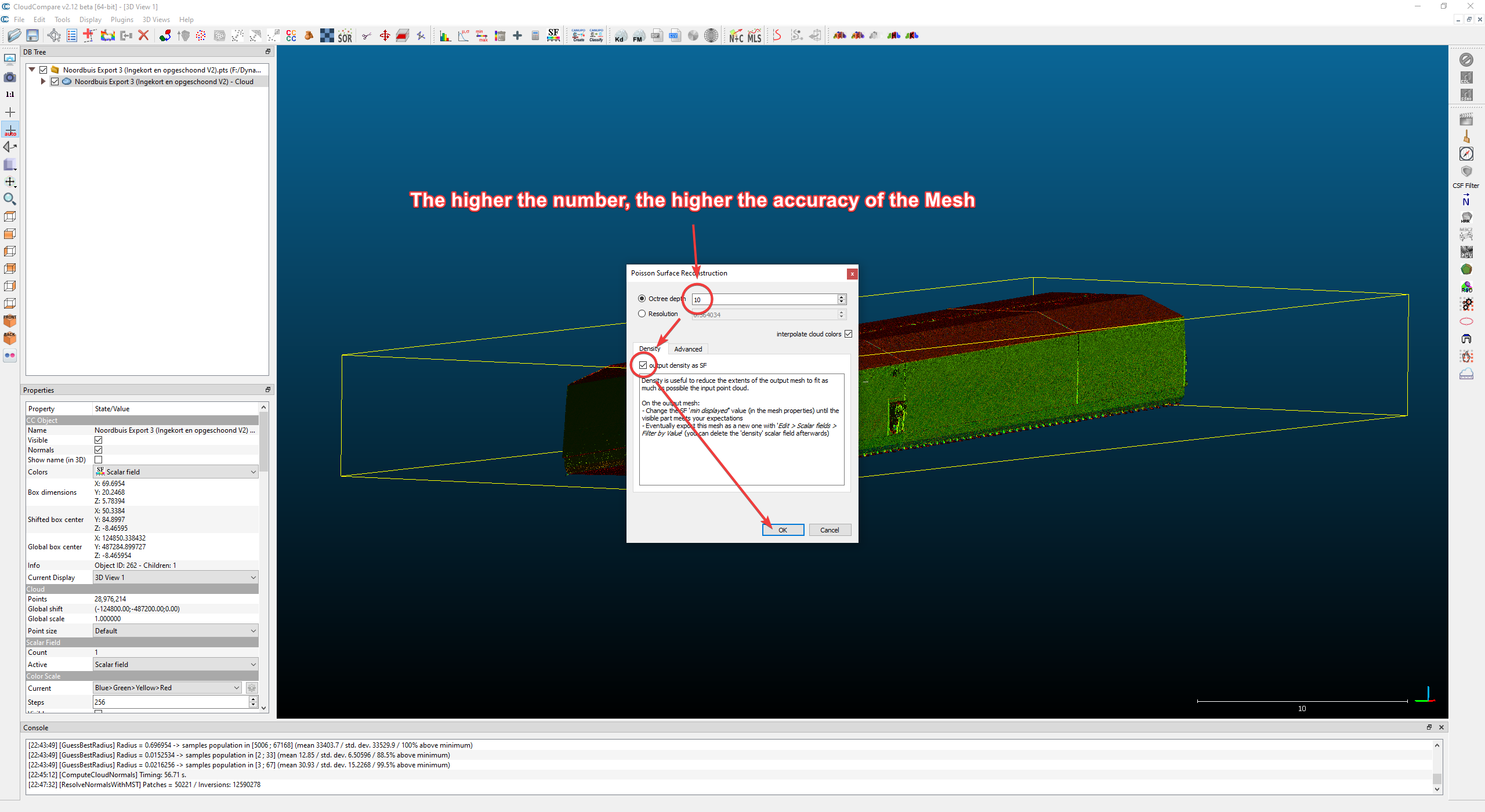This screenshot has height=812, width=1485.
Task: Open the Point size Default dropdown
Action: coord(176,631)
